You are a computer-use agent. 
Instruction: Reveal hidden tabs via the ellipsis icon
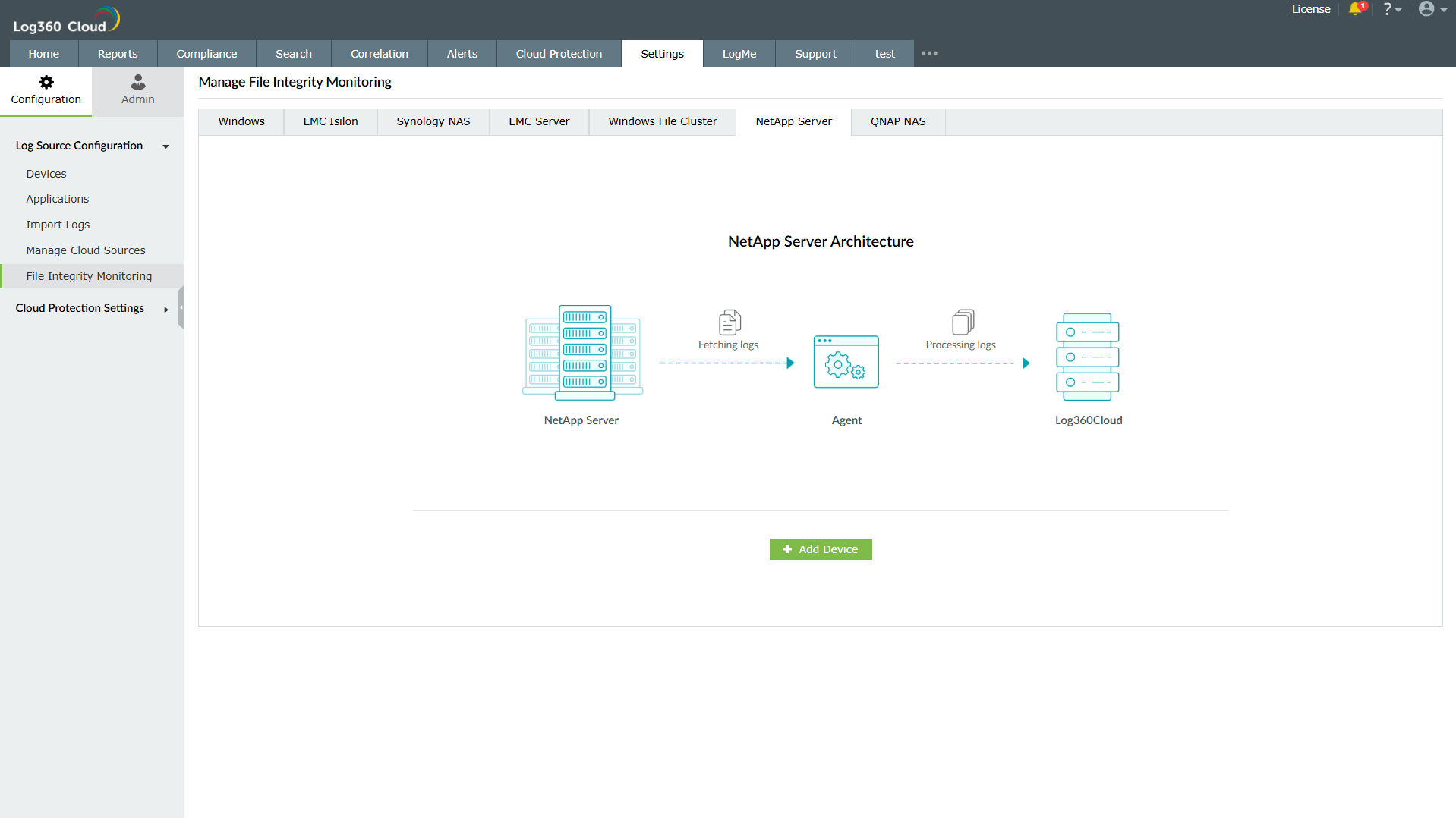[x=929, y=53]
